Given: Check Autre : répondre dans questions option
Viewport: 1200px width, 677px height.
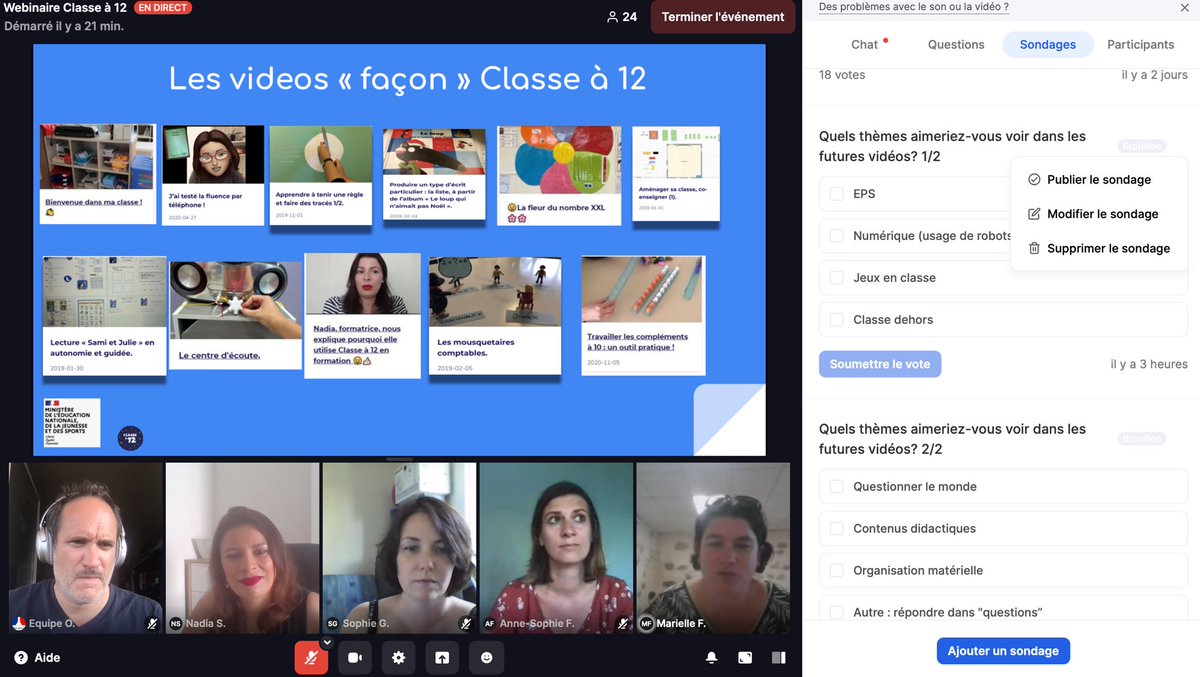Looking at the screenshot, I should coord(836,613).
